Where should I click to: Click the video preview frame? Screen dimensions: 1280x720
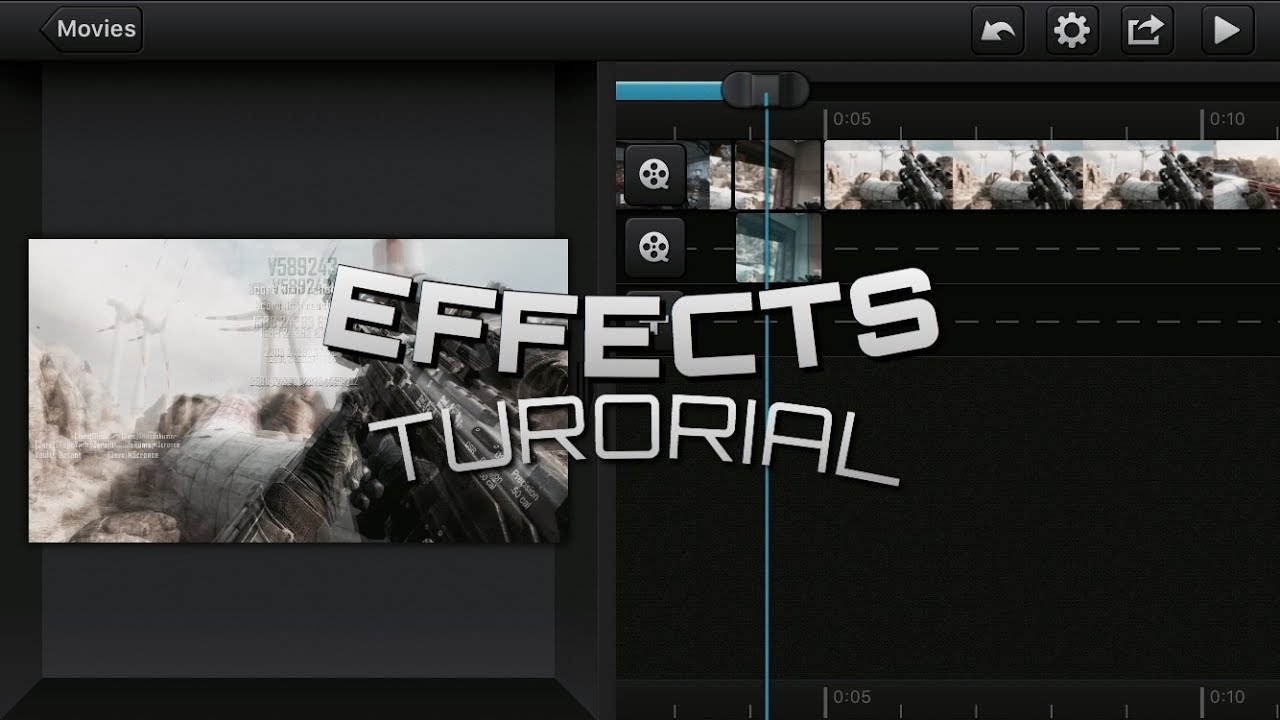click(x=298, y=391)
